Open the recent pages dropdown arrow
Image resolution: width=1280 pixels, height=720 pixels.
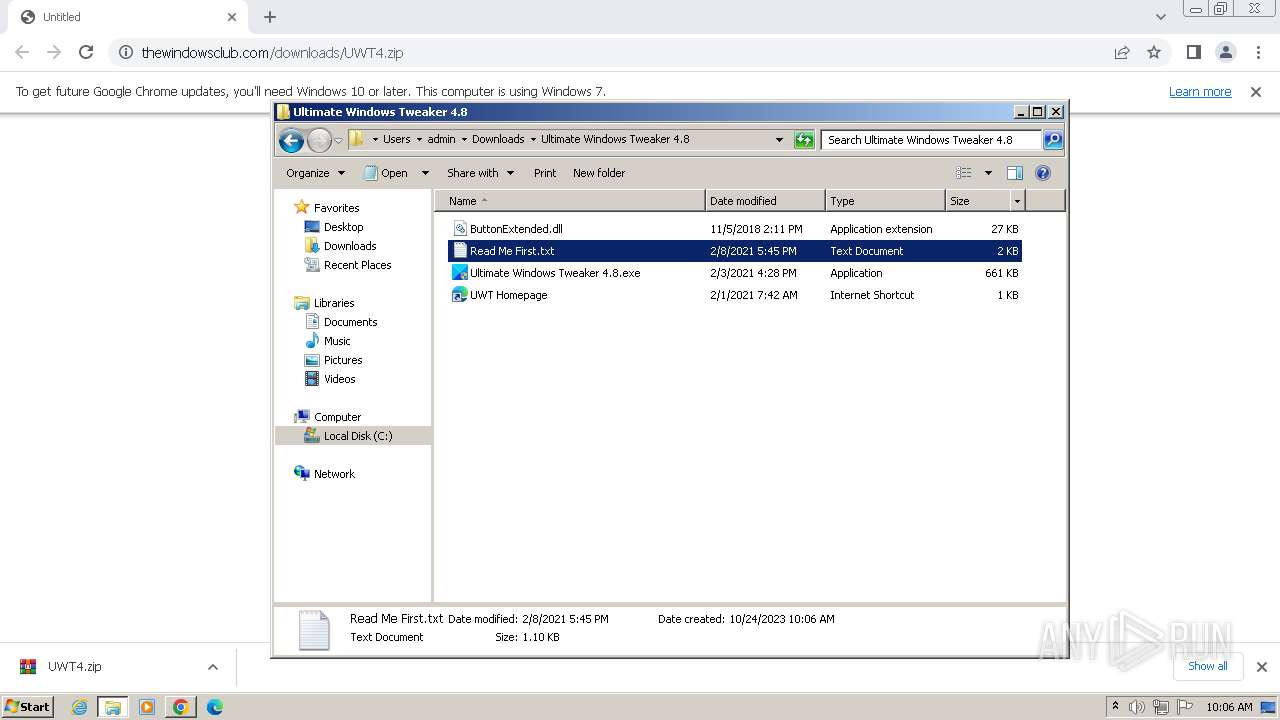338,141
